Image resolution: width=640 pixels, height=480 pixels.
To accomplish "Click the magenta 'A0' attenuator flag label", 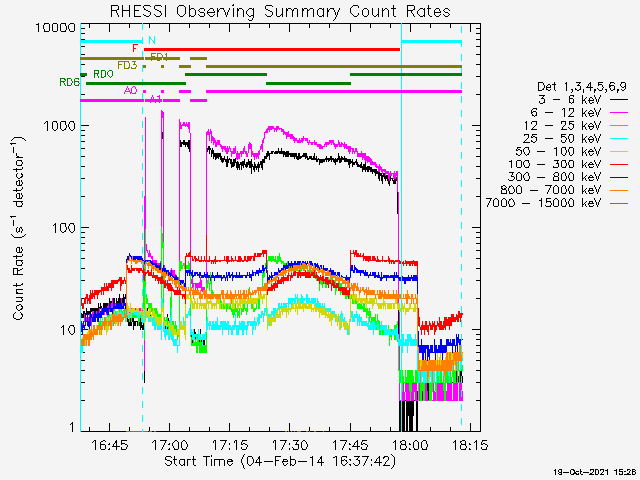I will 131,91.
